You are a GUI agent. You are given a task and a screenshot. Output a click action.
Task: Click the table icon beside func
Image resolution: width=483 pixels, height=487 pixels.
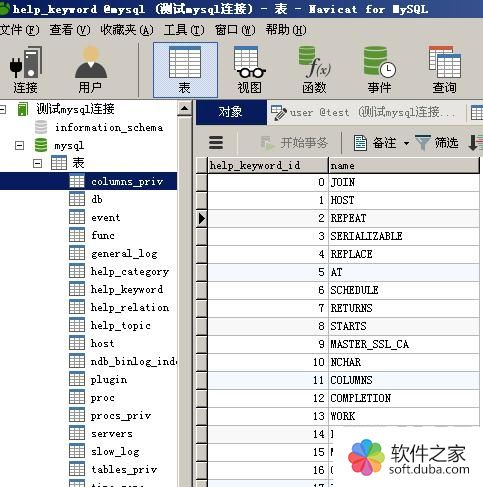77,235
